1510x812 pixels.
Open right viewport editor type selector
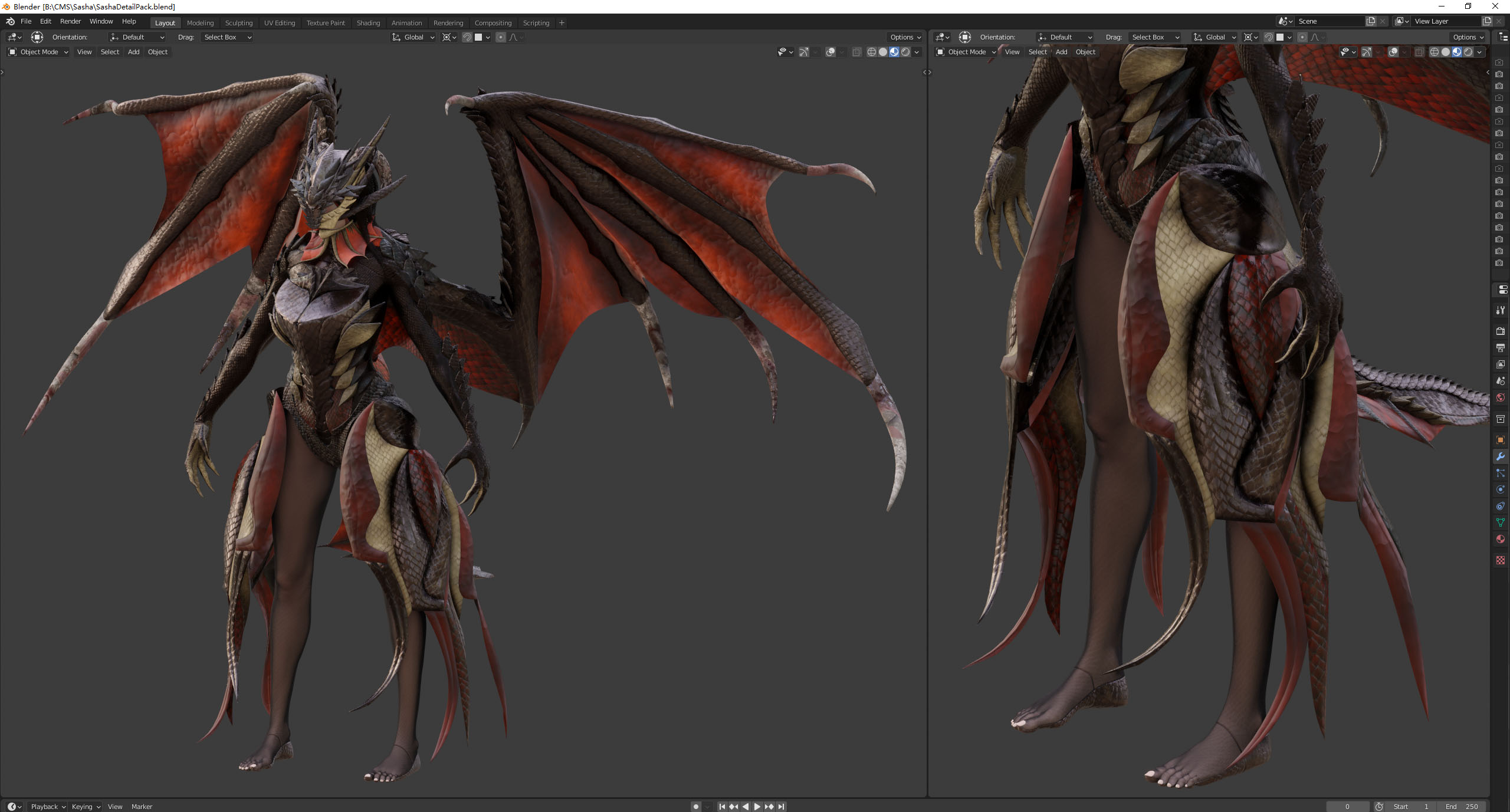coord(943,37)
